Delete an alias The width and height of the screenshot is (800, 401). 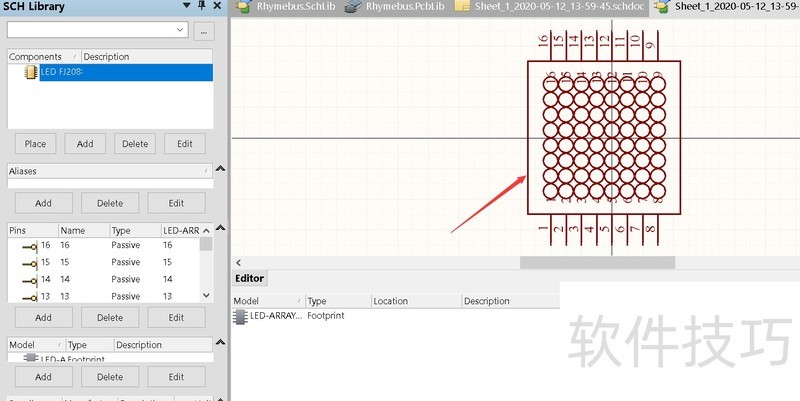(x=110, y=203)
